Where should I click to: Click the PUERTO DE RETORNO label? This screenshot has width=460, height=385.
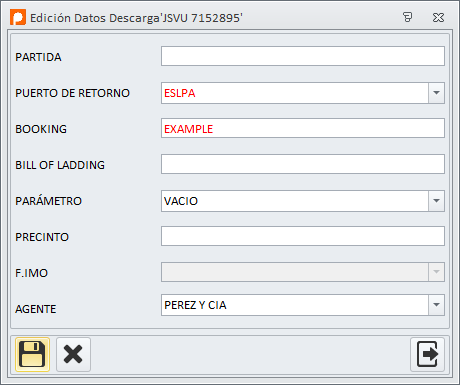coord(72,93)
